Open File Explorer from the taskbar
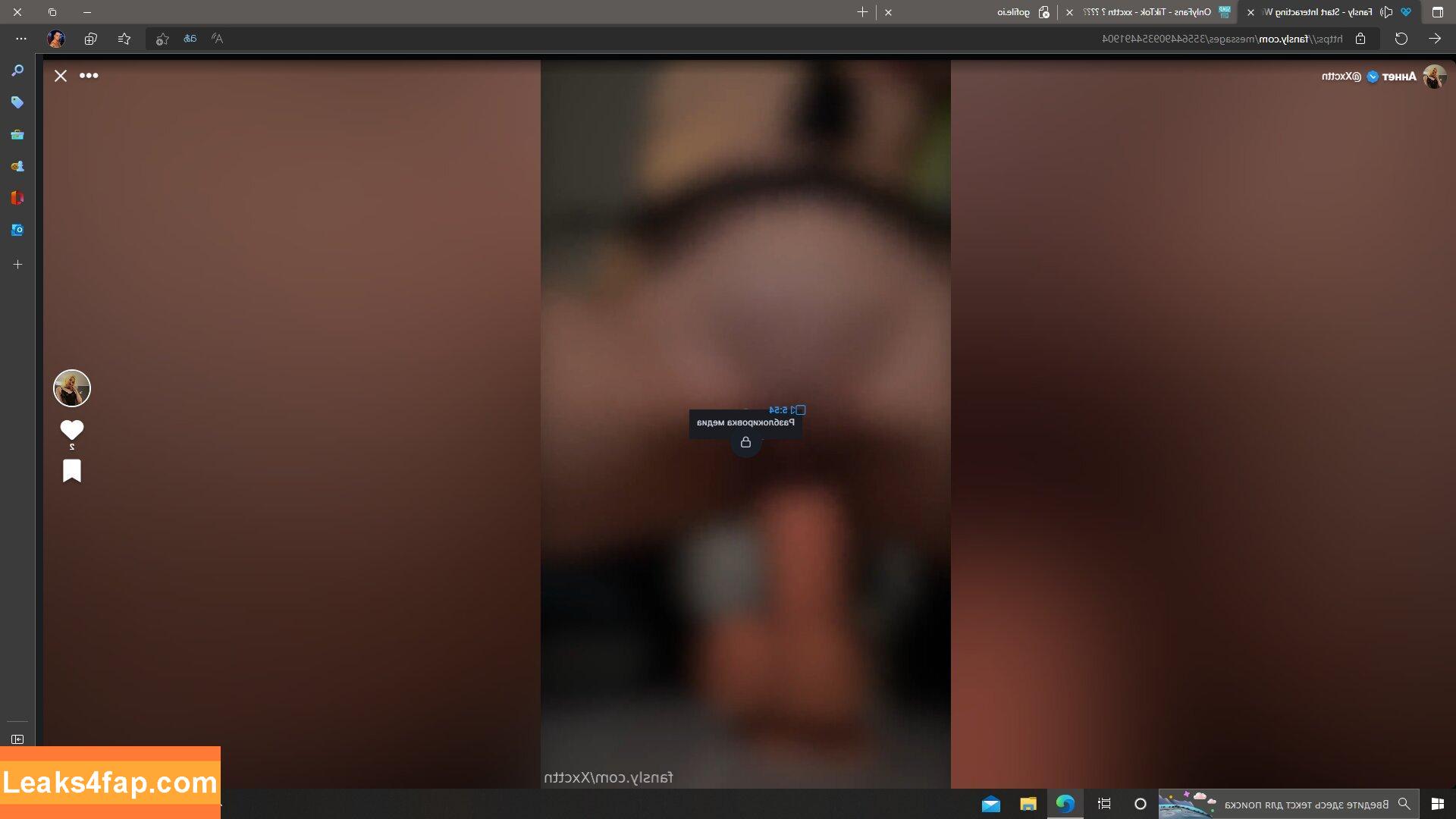 (x=1028, y=804)
